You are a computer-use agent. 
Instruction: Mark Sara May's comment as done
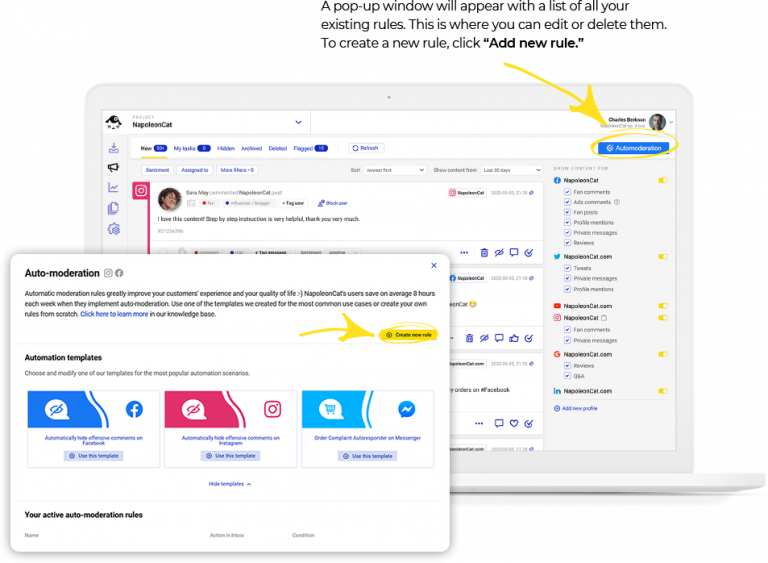[528, 253]
